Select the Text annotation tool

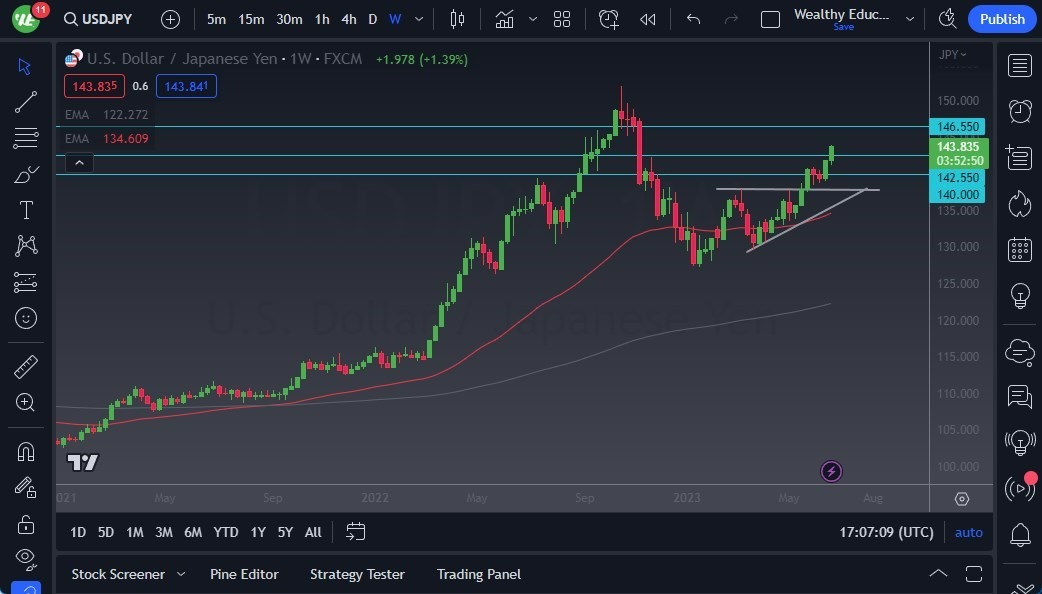tap(25, 210)
